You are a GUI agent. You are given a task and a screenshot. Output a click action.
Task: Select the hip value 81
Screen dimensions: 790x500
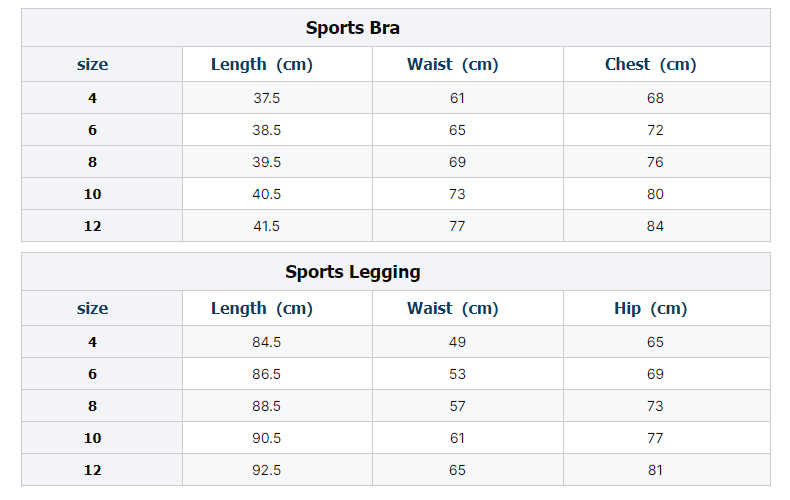655,470
